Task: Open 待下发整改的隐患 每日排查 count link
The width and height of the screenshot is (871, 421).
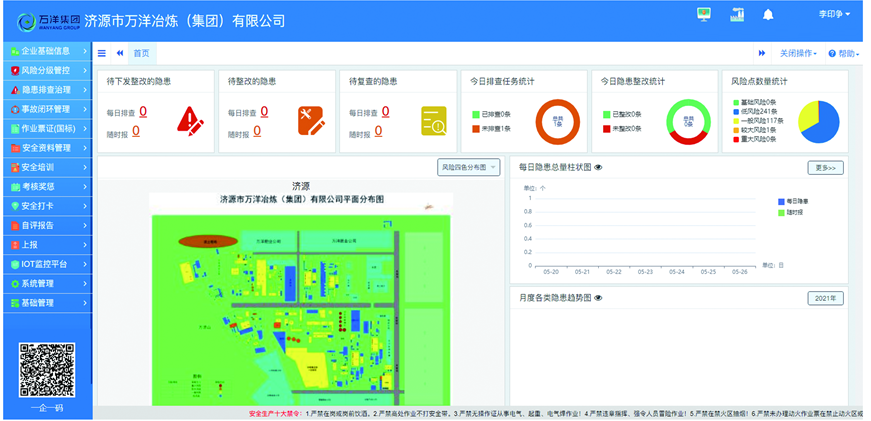Action: [x=143, y=112]
